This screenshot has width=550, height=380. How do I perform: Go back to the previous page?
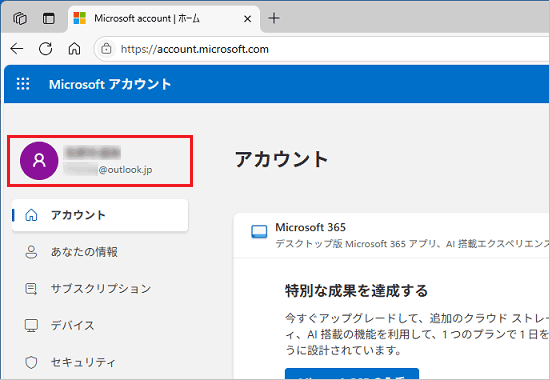(x=16, y=49)
